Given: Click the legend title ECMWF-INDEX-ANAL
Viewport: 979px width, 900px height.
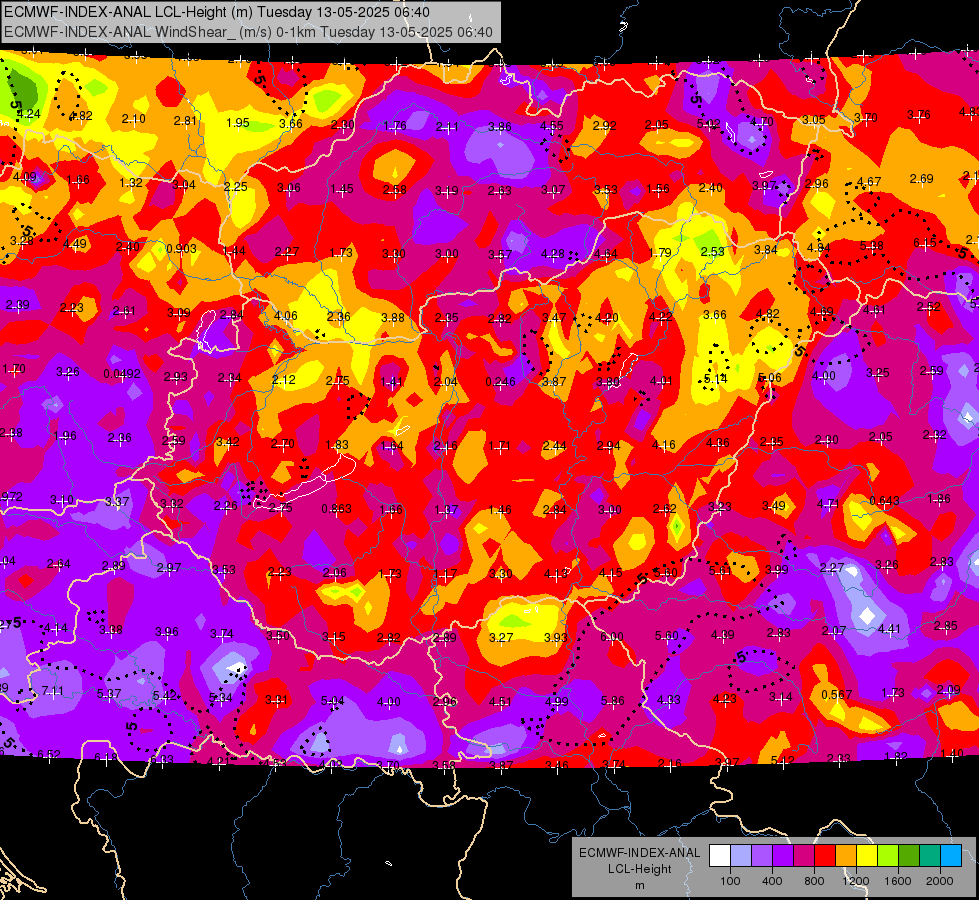Looking at the screenshot, I should (639, 853).
